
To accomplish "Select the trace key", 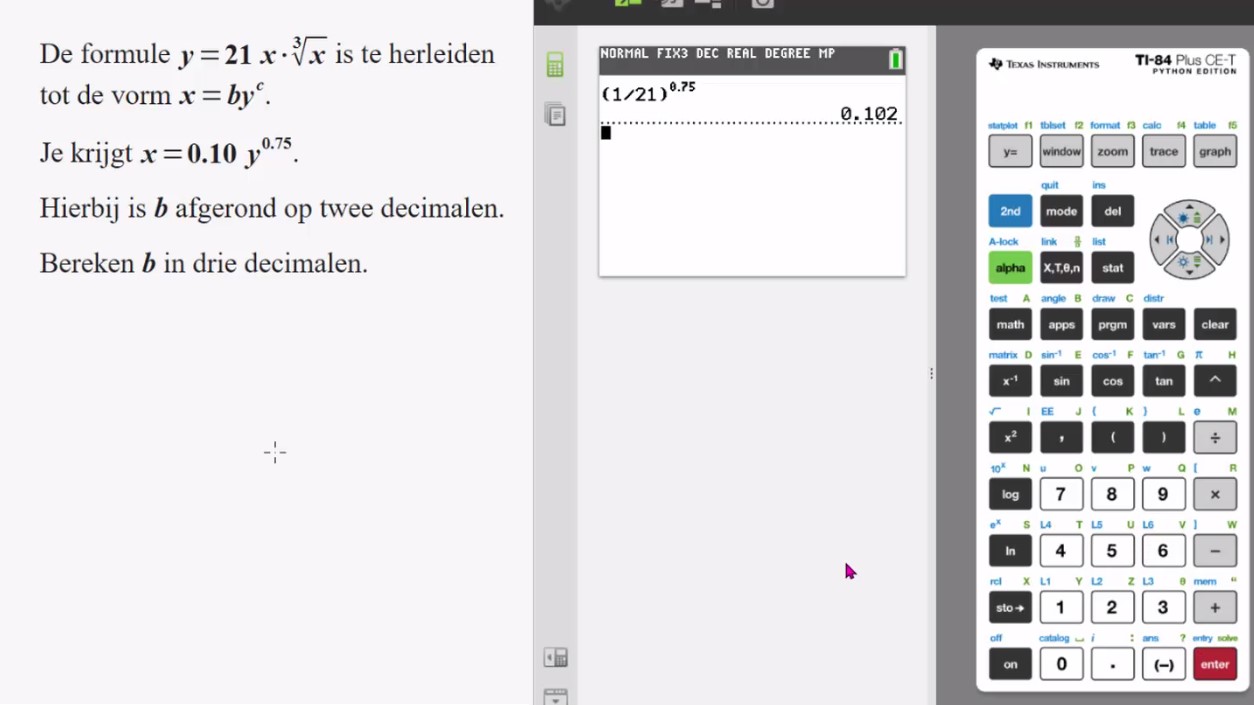I will pyautogui.click(x=1163, y=152).
